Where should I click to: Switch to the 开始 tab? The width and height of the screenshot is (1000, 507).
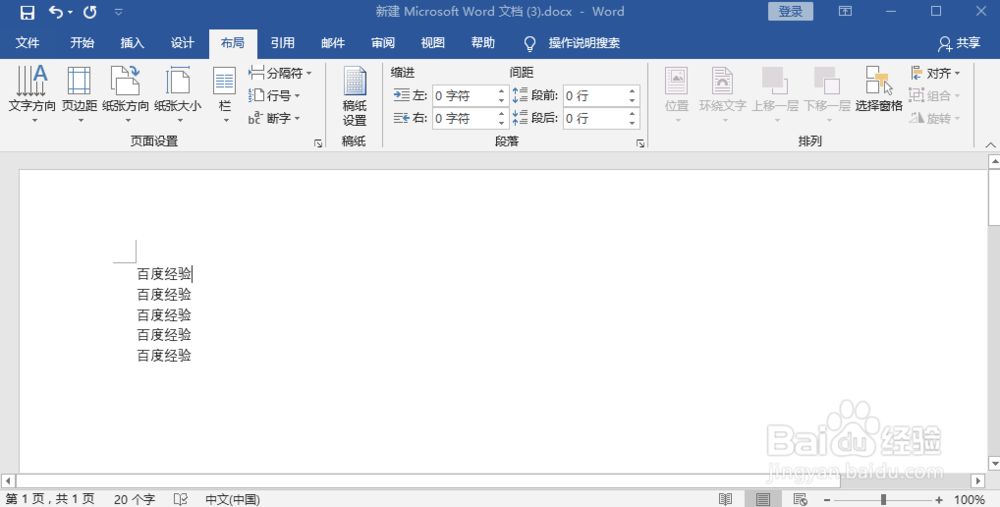coord(82,43)
